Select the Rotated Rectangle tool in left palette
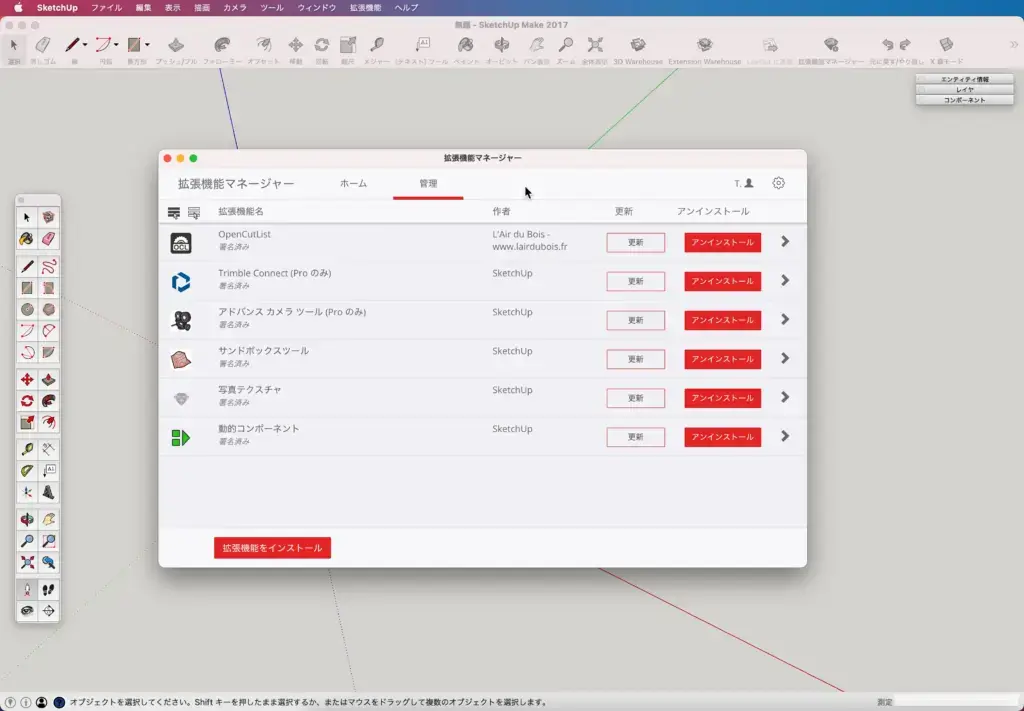1024x711 pixels. pyautogui.click(x=48, y=288)
